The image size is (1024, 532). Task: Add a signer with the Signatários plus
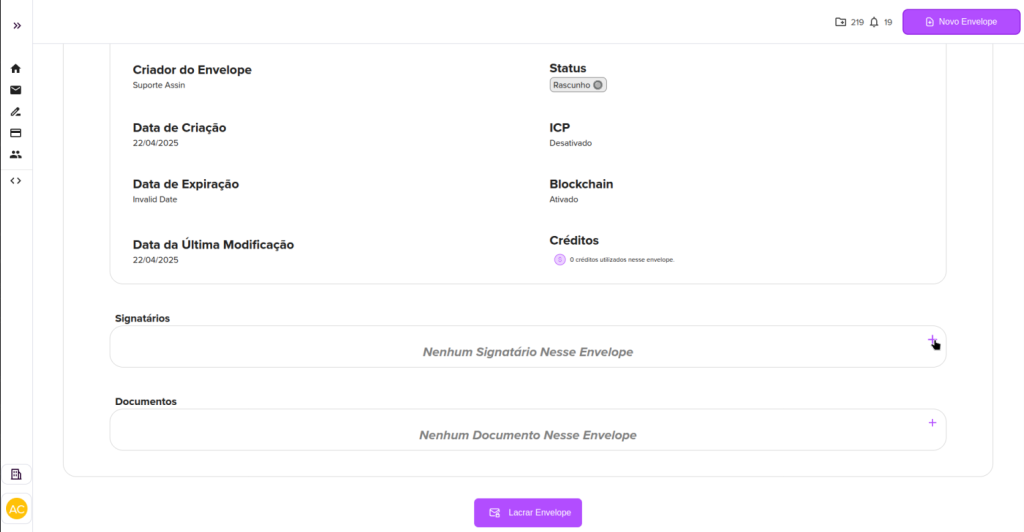click(x=932, y=340)
